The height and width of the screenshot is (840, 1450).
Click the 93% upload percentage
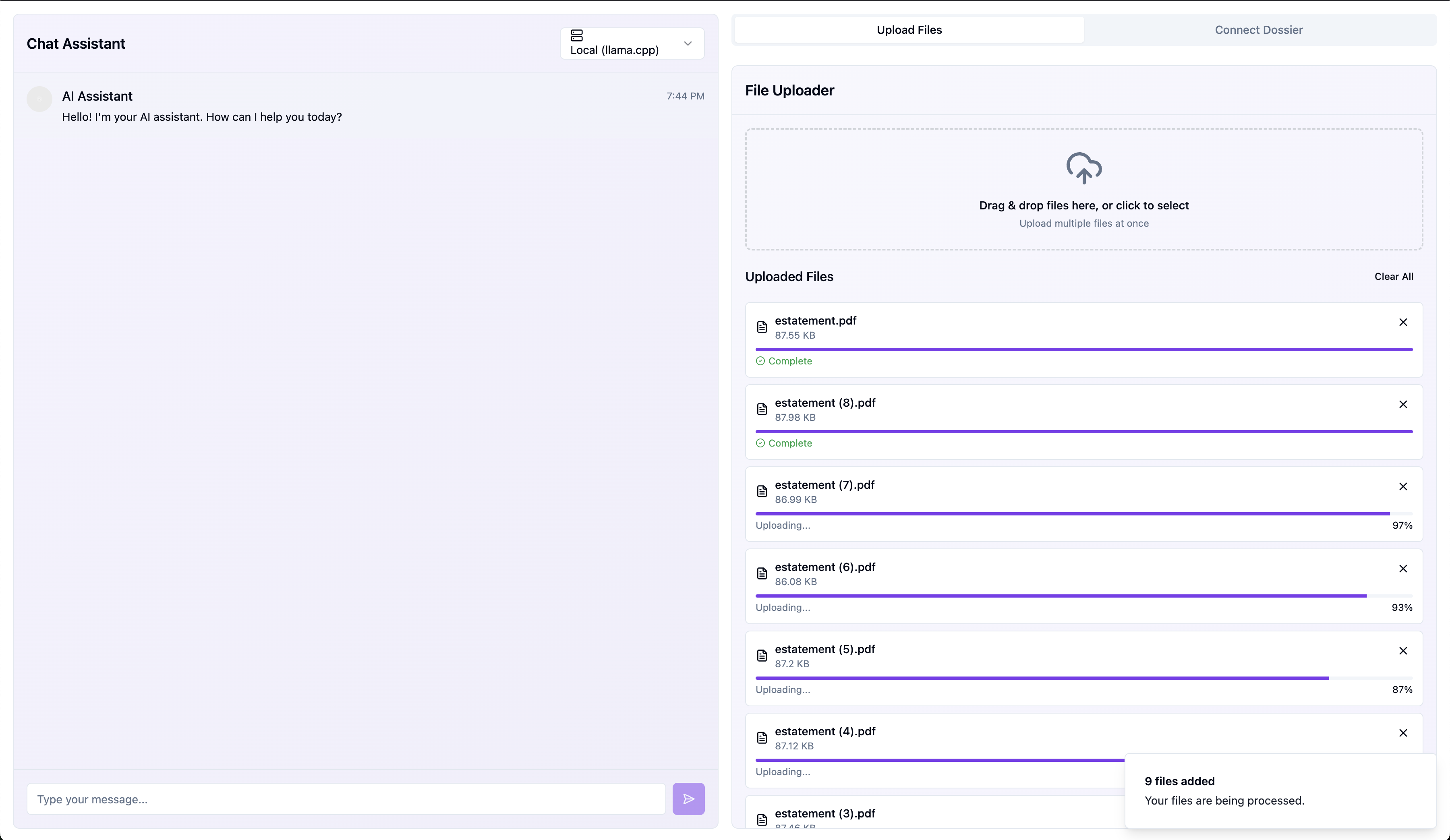click(1402, 608)
